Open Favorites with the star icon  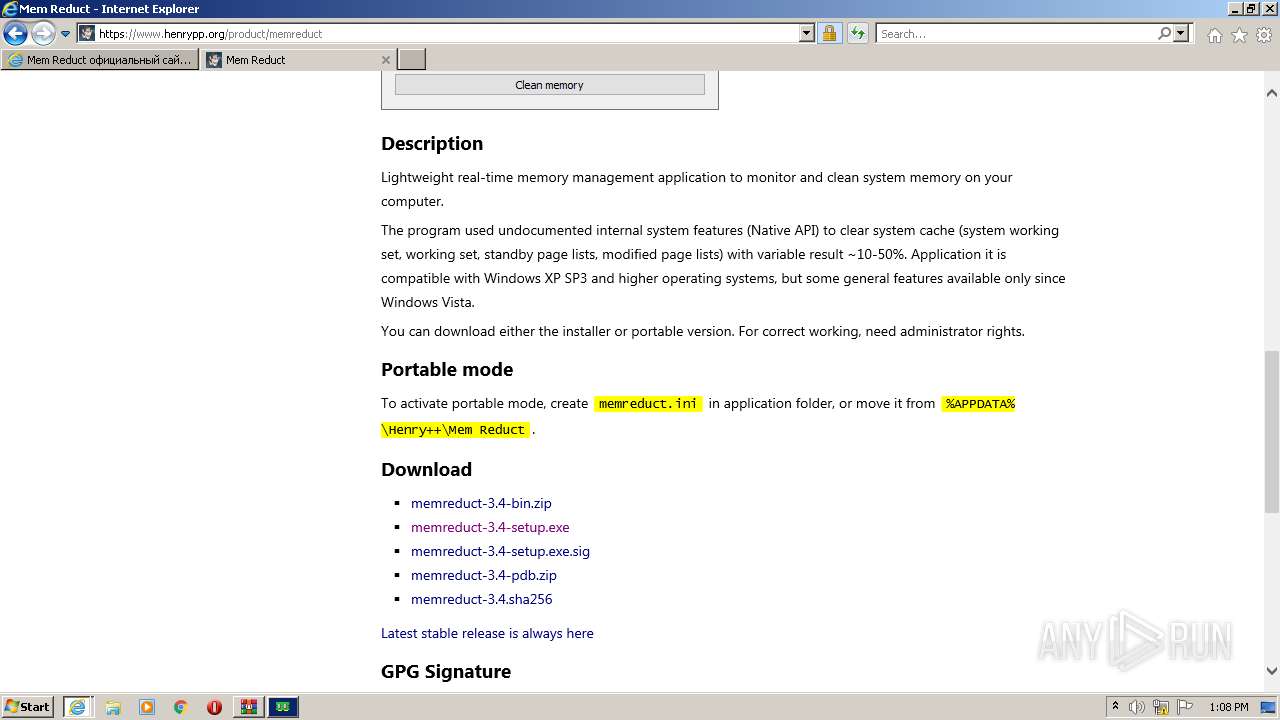1239,35
